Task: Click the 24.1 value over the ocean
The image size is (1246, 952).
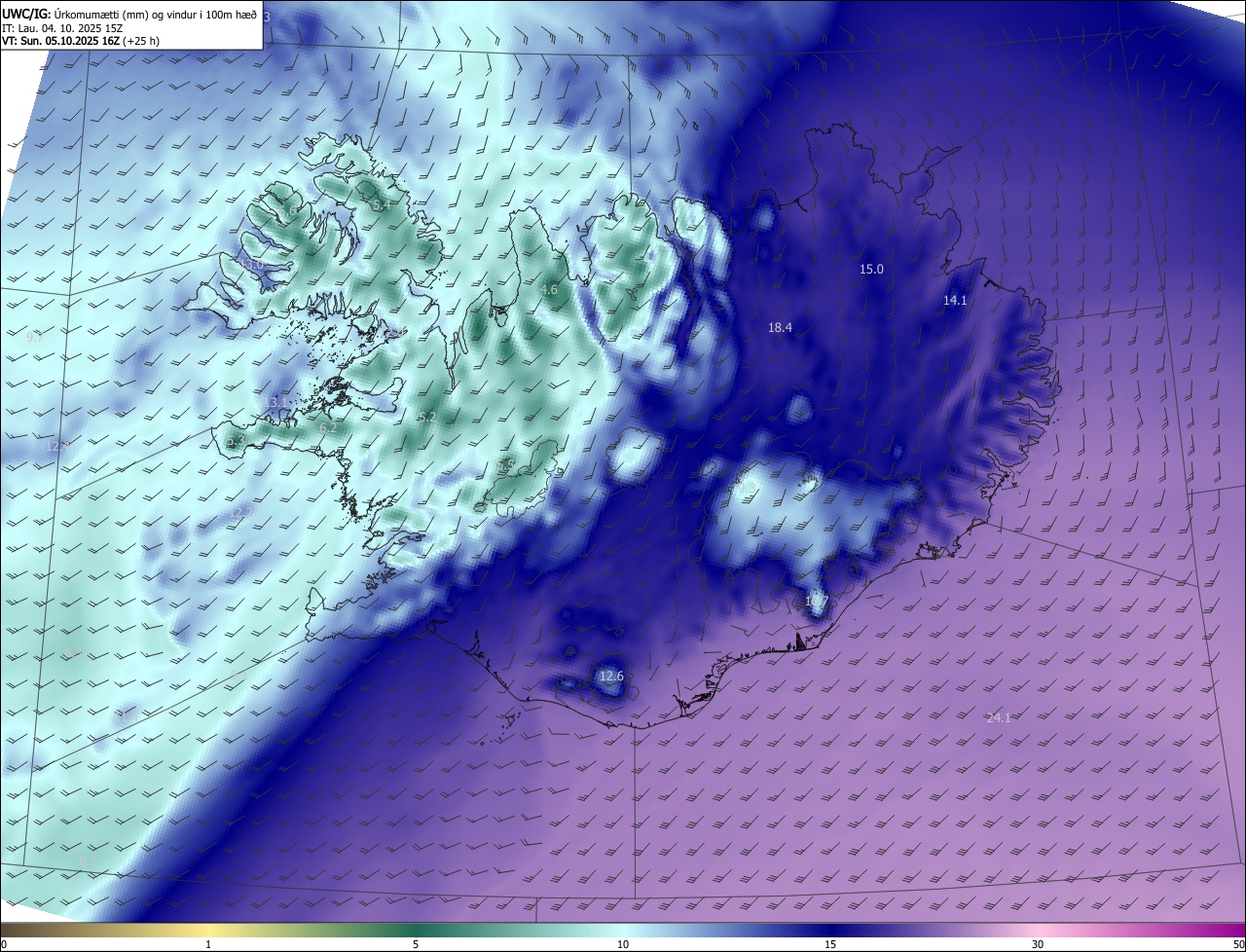Action: click(x=999, y=717)
